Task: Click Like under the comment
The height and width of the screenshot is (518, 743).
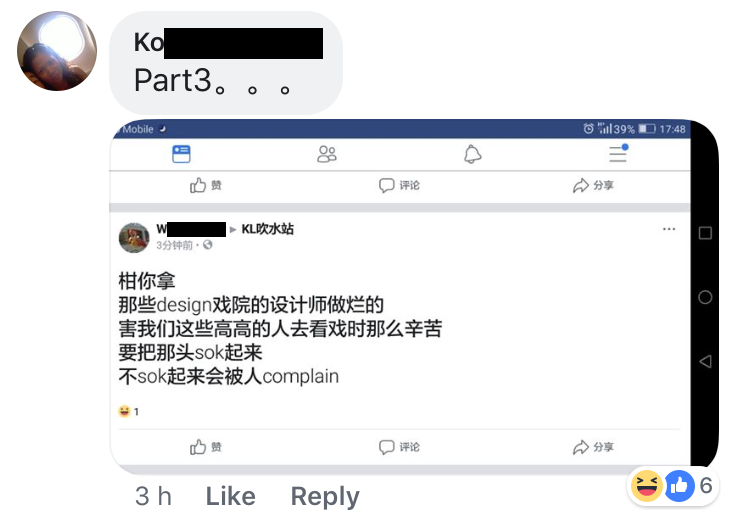Action: (231, 496)
